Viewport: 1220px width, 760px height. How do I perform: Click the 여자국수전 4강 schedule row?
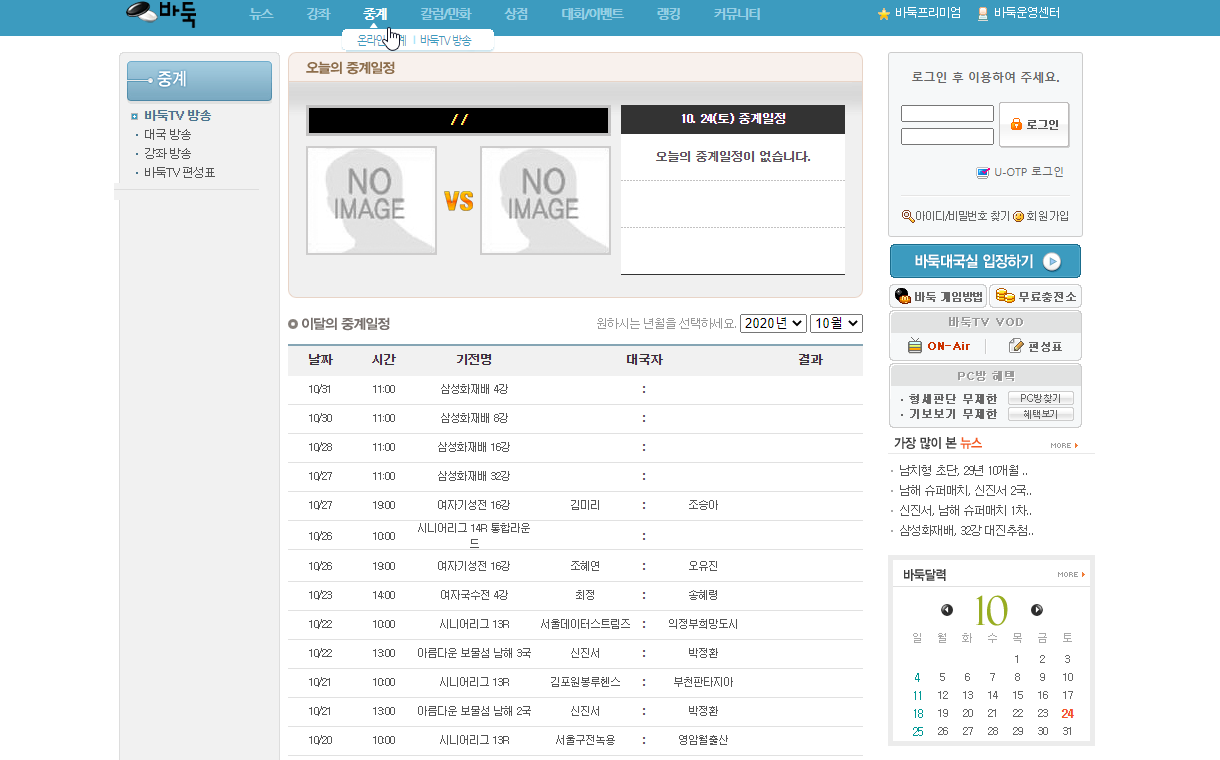(575, 595)
